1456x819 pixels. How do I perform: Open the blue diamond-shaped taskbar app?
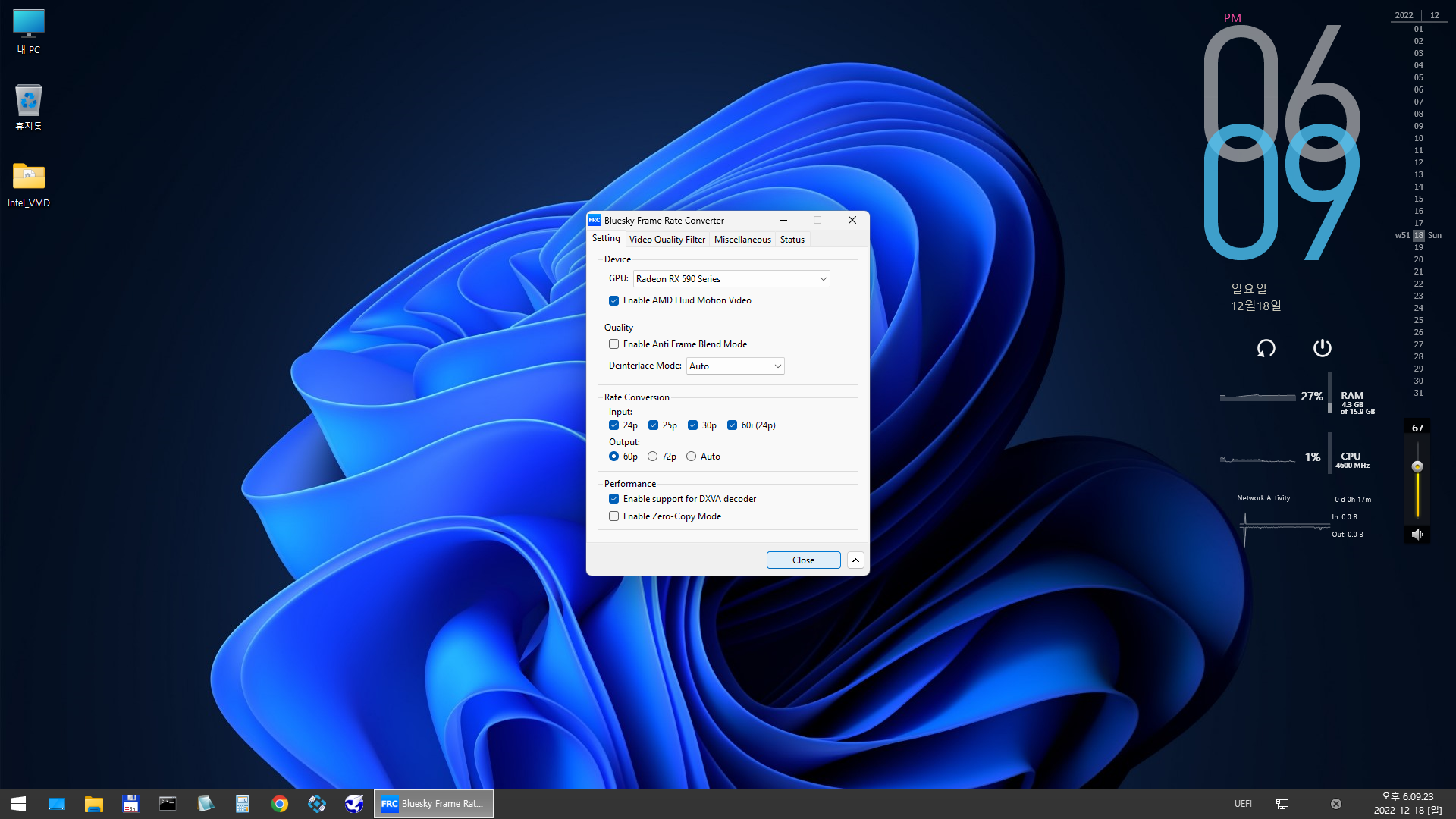tap(317, 804)
